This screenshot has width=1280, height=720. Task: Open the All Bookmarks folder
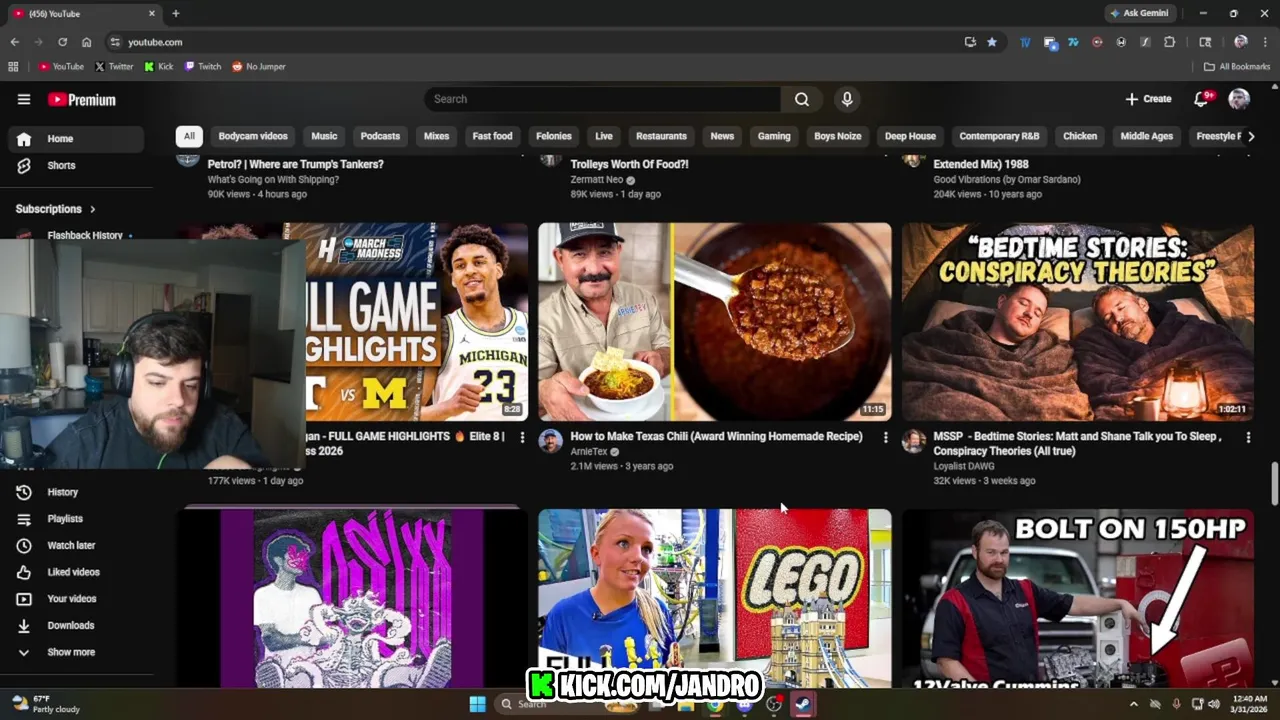click(x=1237, y=67)
